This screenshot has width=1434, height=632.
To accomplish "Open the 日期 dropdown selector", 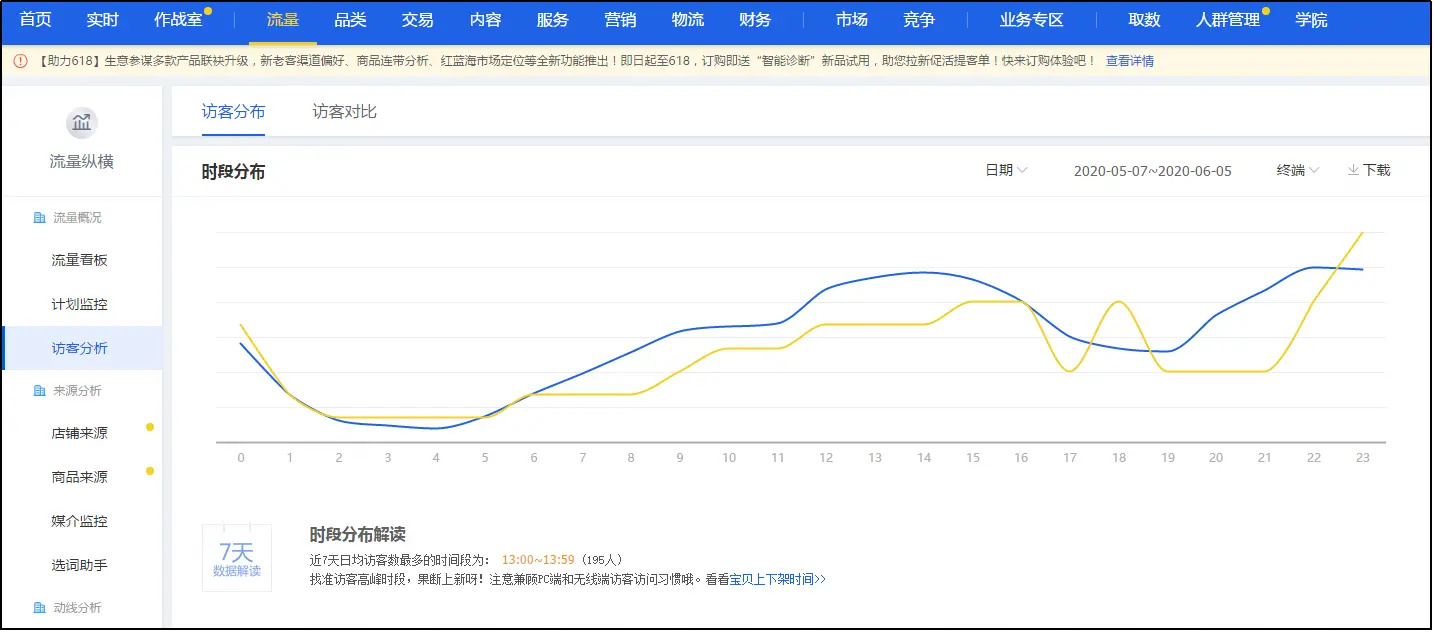I will tap(1006, 170).
